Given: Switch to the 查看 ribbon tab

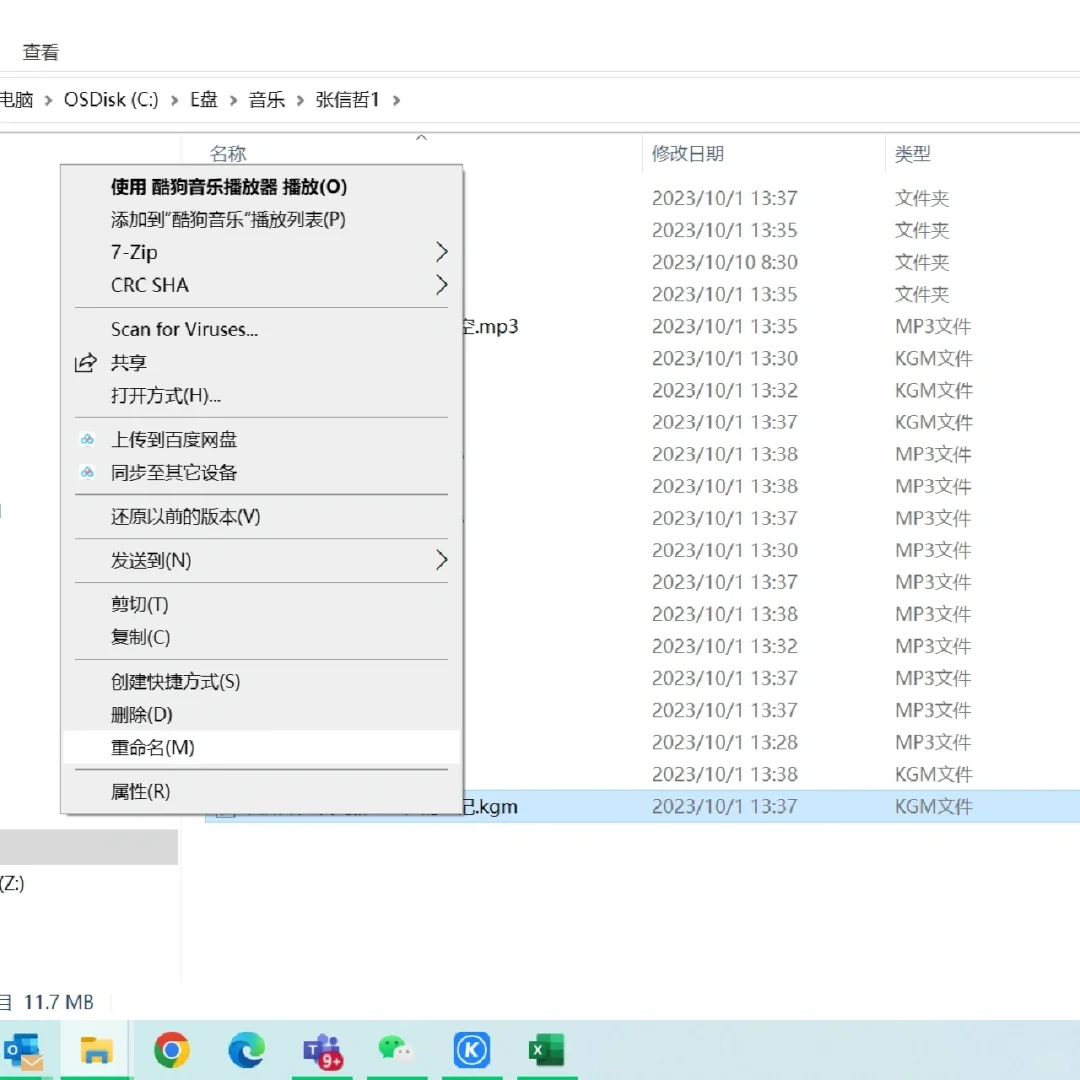Looking at the screenshot, I should tap(39, 52).
